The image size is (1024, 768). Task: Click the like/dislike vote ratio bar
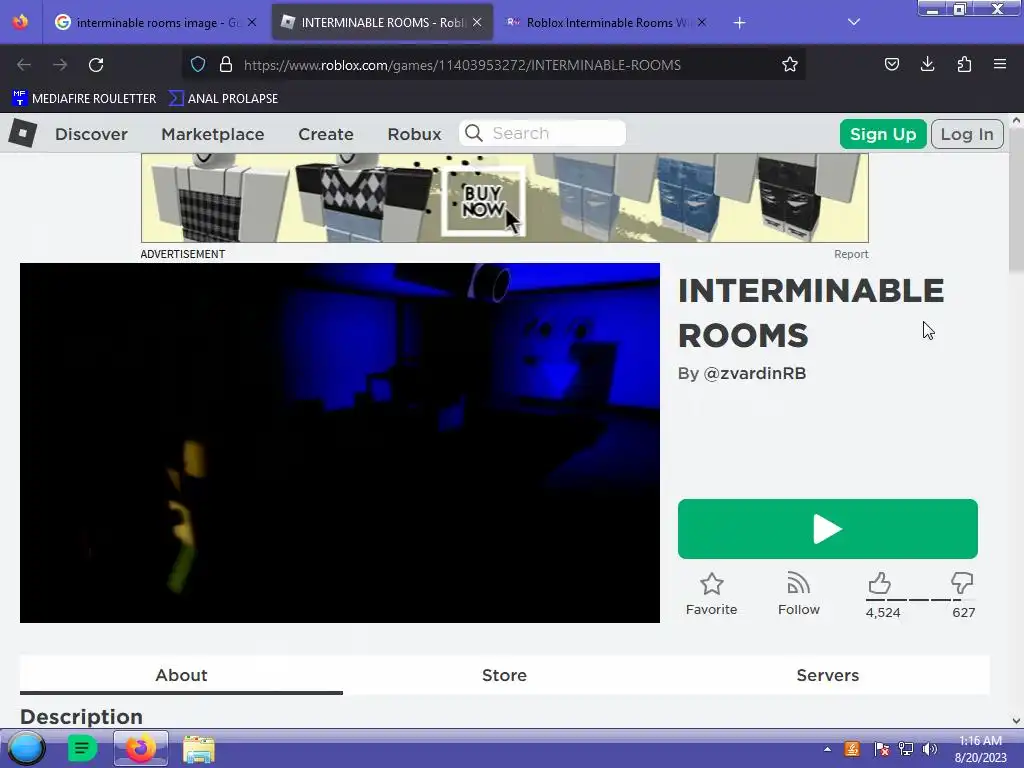pos(920,599)
